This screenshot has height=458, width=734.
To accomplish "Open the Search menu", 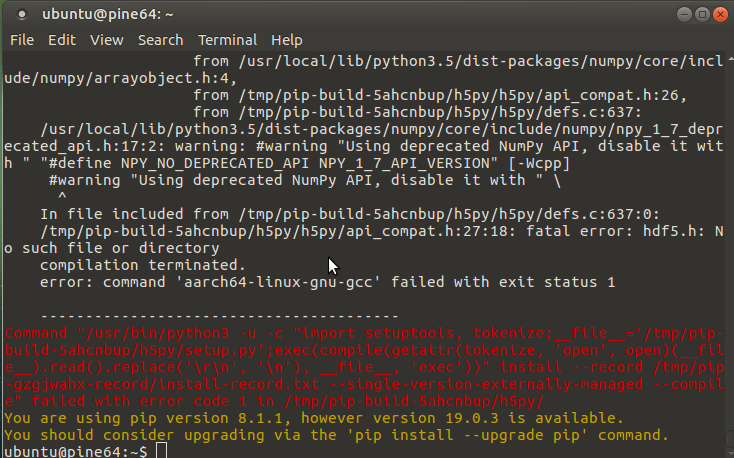I will click(x=160, y=40).
